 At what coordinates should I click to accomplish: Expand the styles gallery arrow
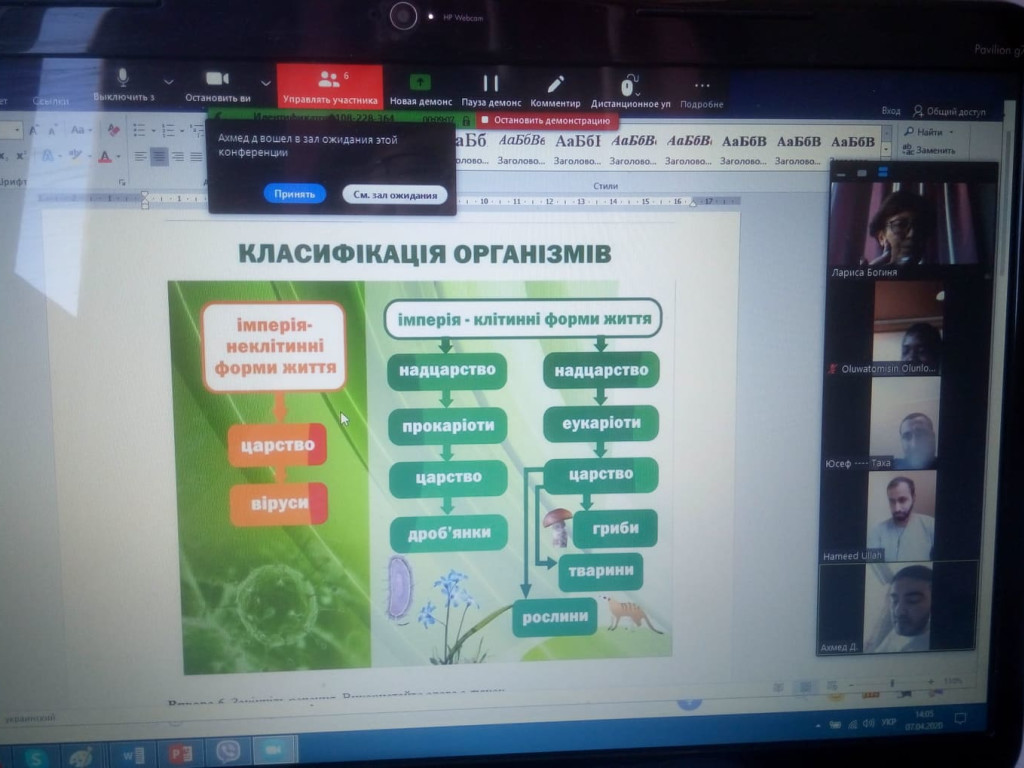[886, 150]
